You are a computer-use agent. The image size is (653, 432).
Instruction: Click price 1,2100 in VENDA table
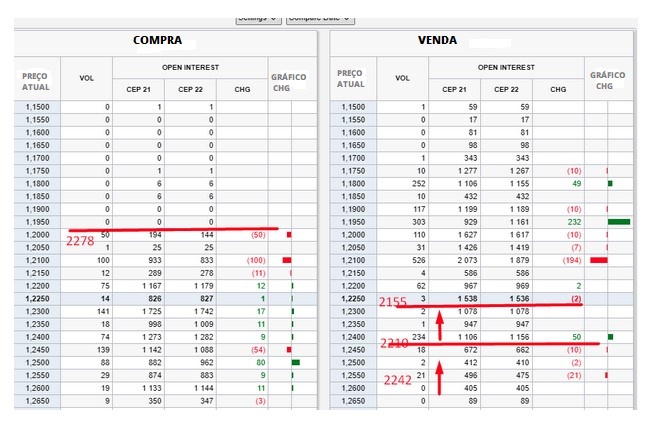coord(353,260)
